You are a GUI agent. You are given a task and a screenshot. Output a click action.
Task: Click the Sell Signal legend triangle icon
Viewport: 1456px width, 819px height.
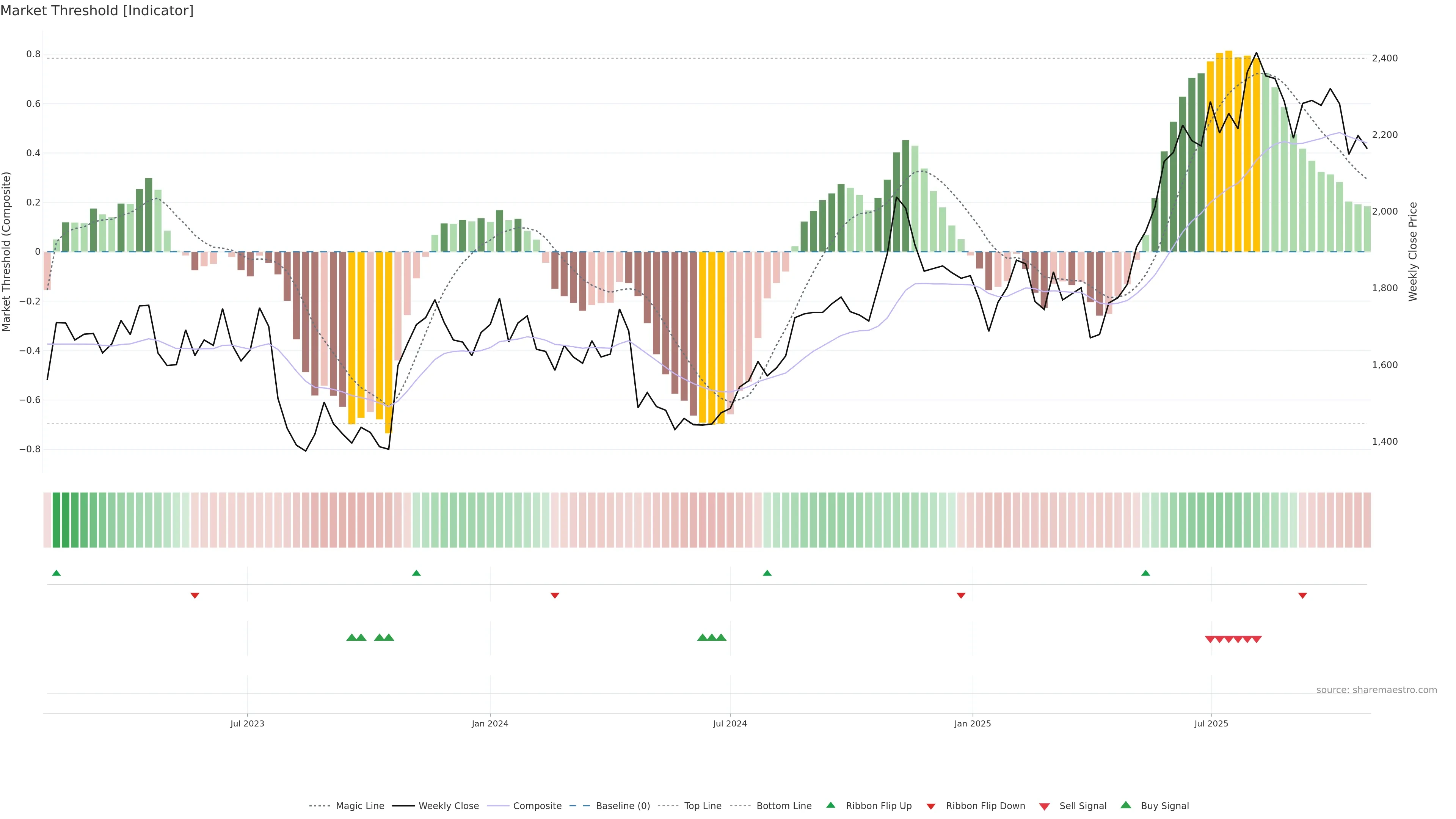pos(1045,806)
